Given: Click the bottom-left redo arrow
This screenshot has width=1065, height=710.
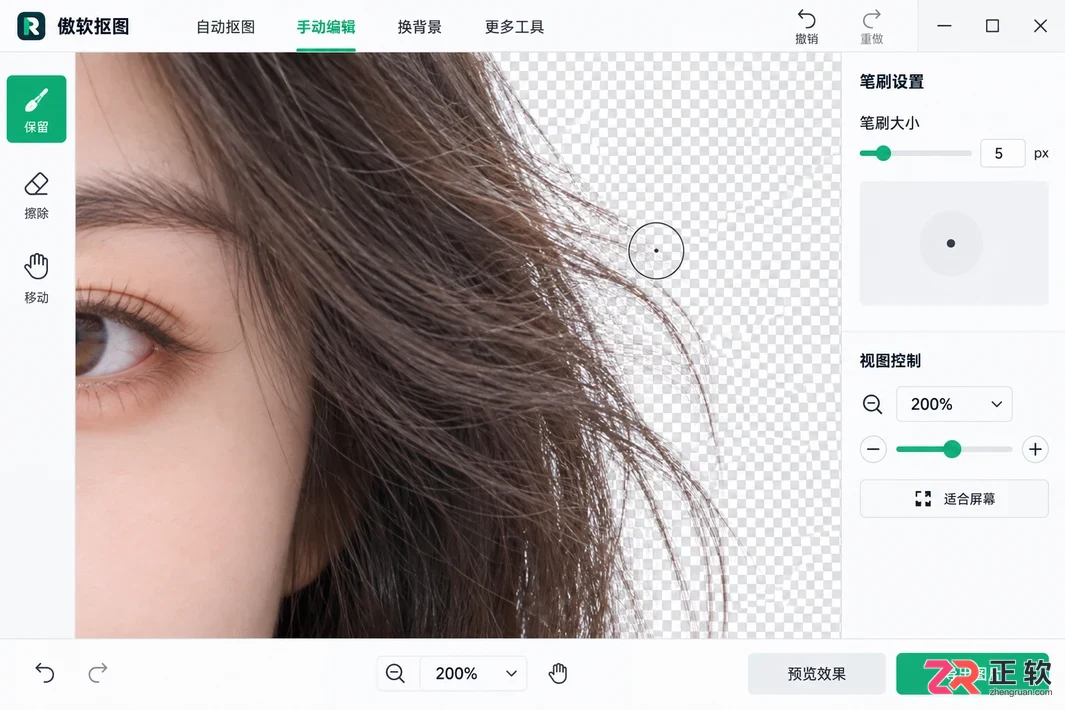Looking at the screenshot, I should pyautogui.click(x=98, y=673).
